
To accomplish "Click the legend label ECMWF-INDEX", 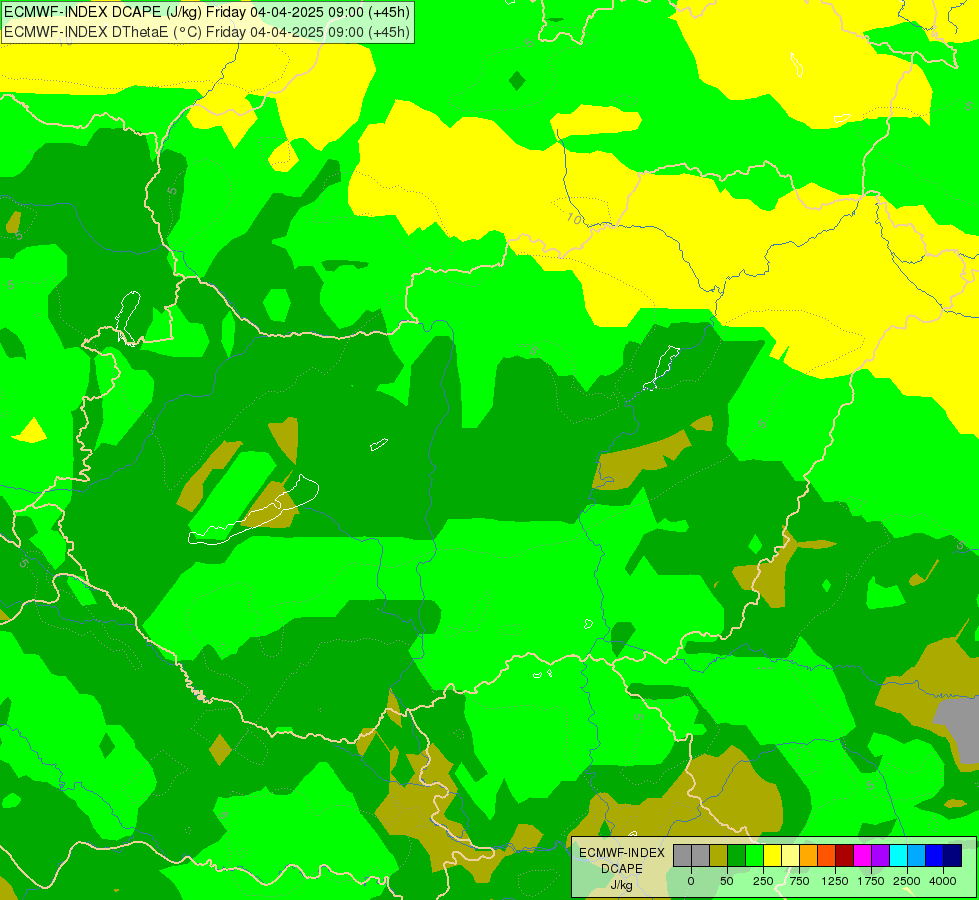I will pos(622,853).
